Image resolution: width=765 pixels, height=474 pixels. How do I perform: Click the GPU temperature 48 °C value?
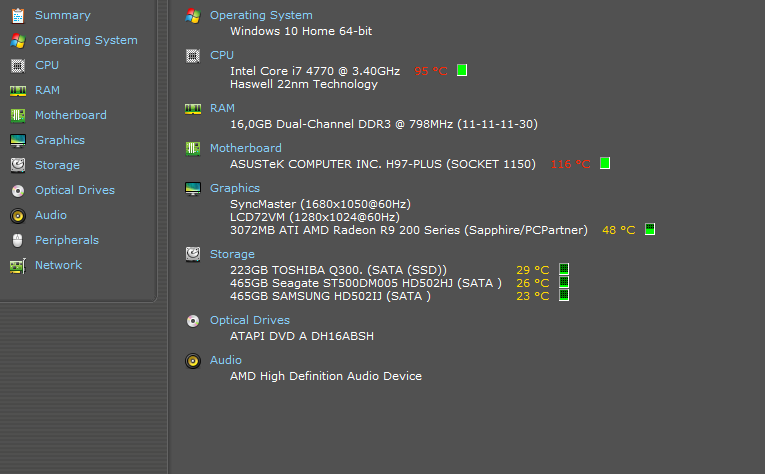[x=619, y=230]
